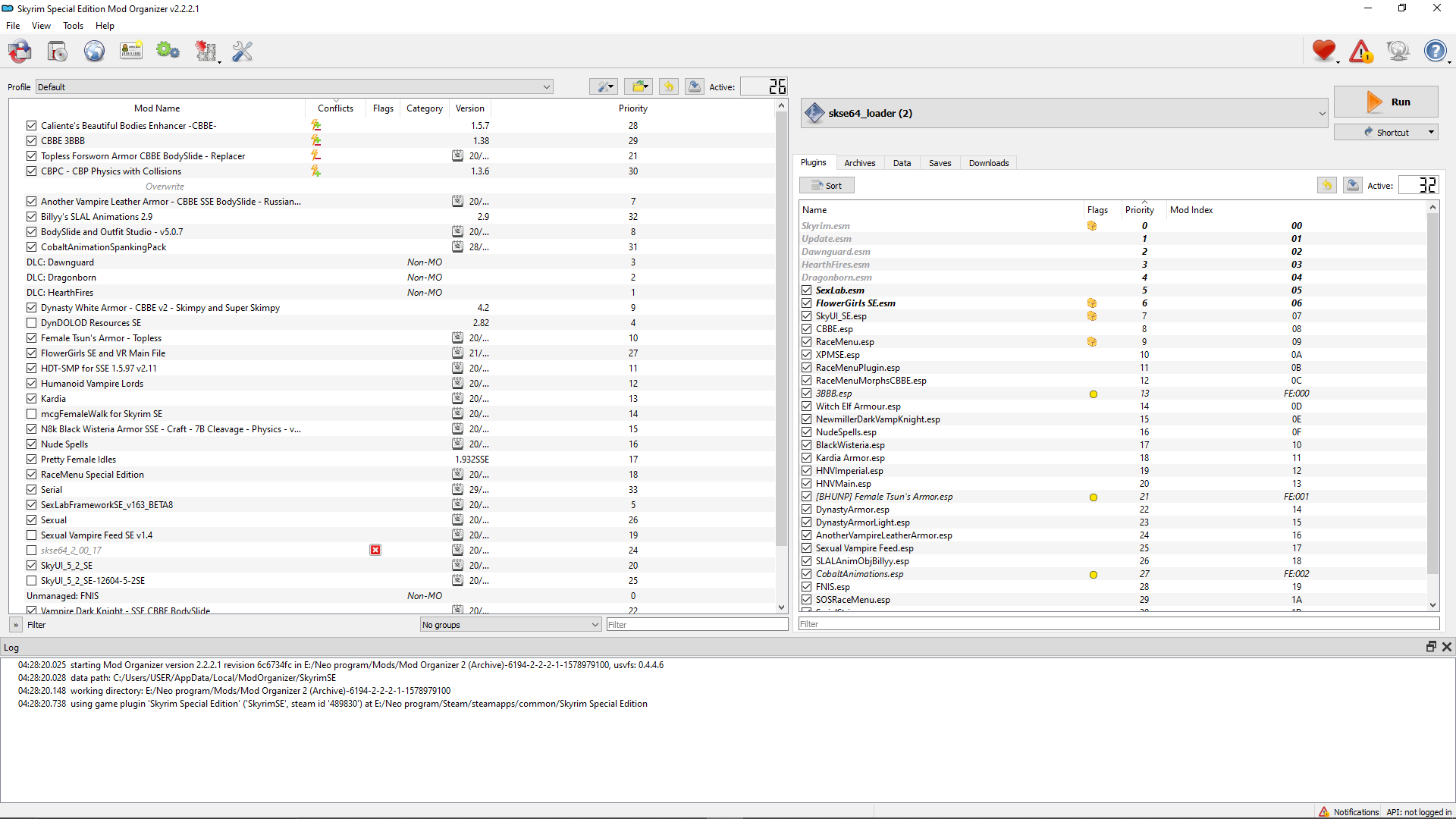This screenshot has height=819, width=1456.
Task: Open the Nexus globe toolbar icon
Action: (x=94, y=52)
